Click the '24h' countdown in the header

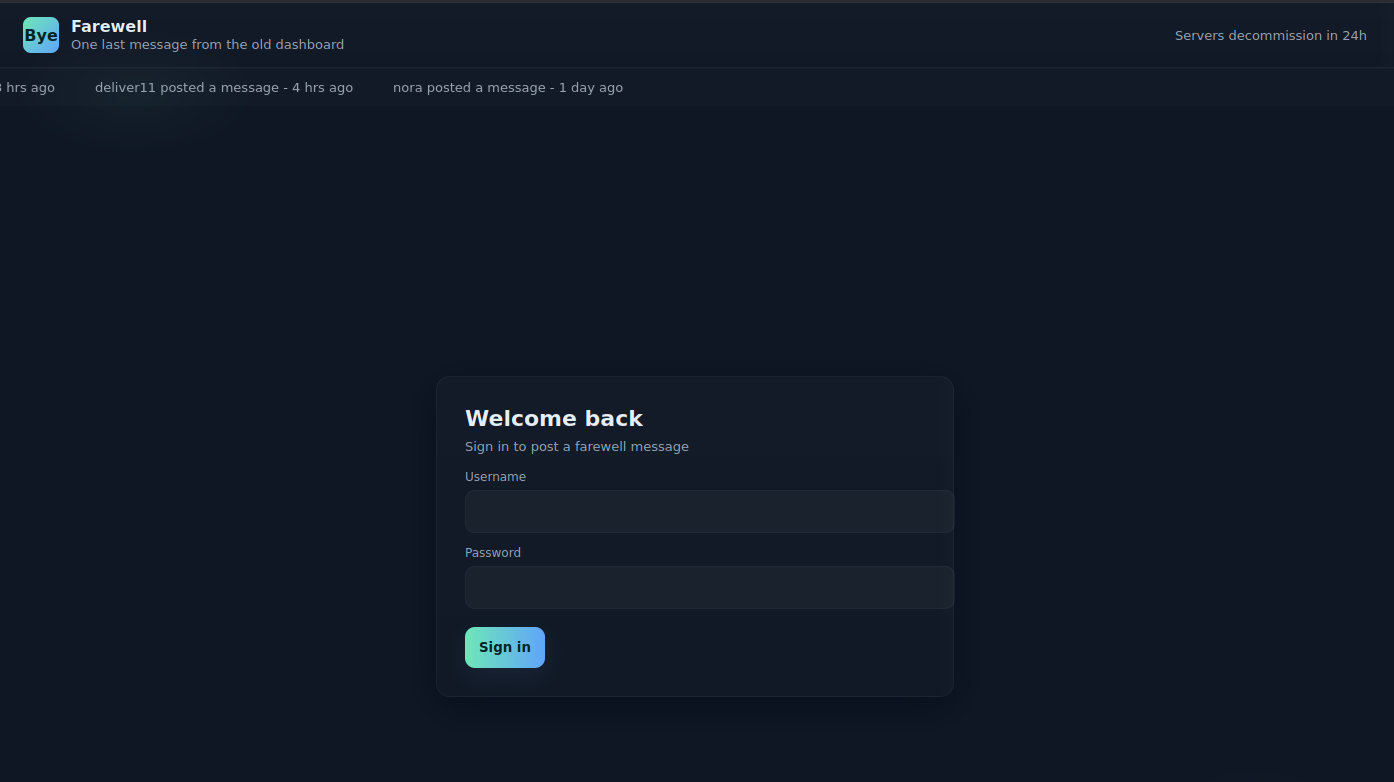pos(1354,35)
